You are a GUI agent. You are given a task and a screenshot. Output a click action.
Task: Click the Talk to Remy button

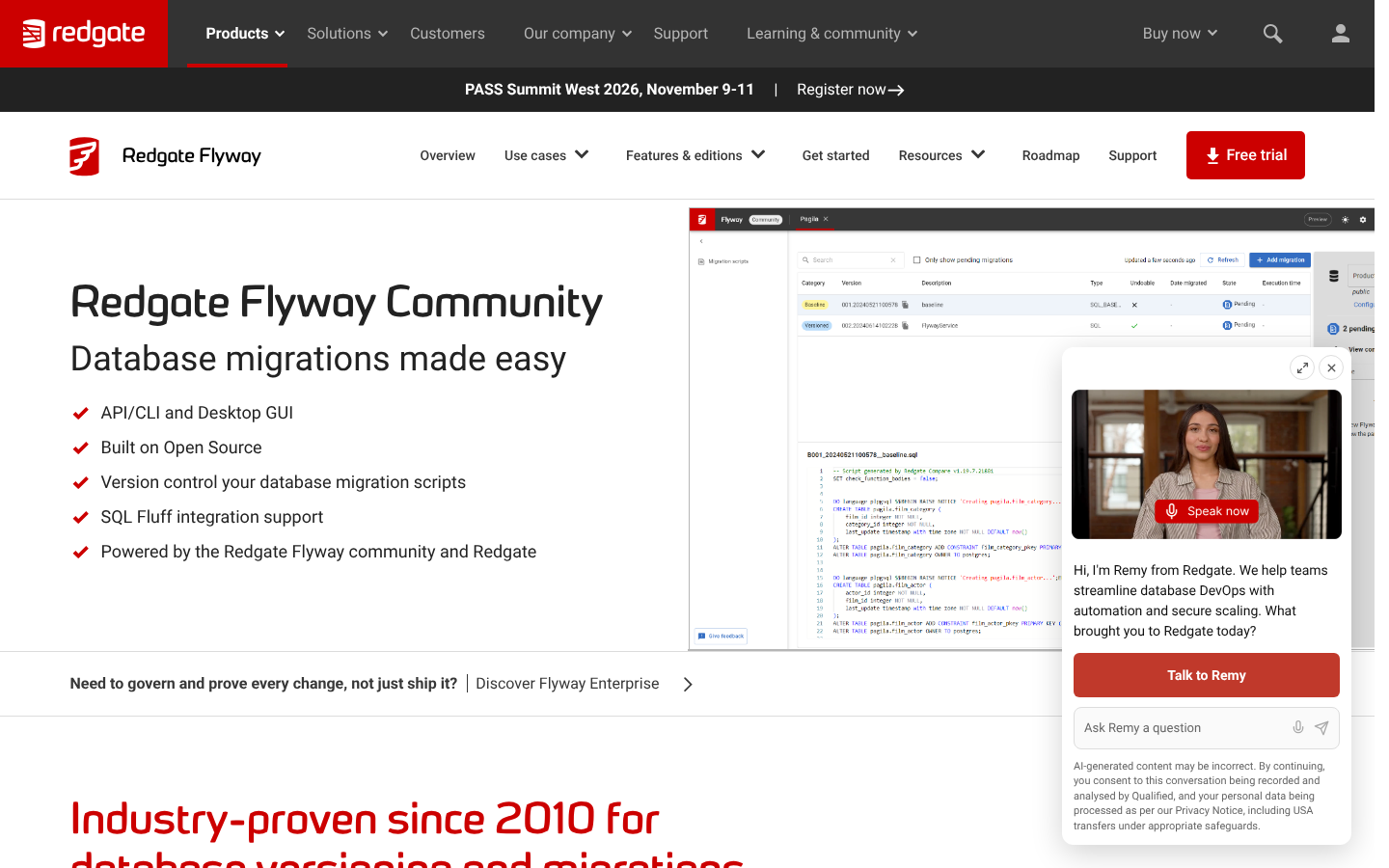click(1207, 675)
